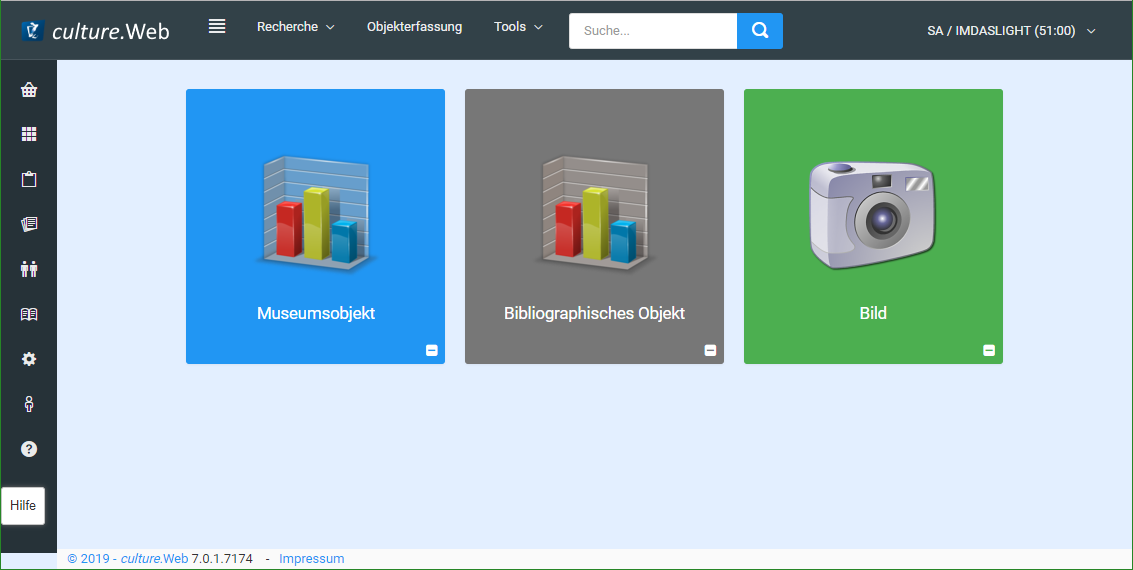1133x570 pixels.
Task: Open the SA / IMDASLIGHT user dropdown
Action: click(1011, 31)
